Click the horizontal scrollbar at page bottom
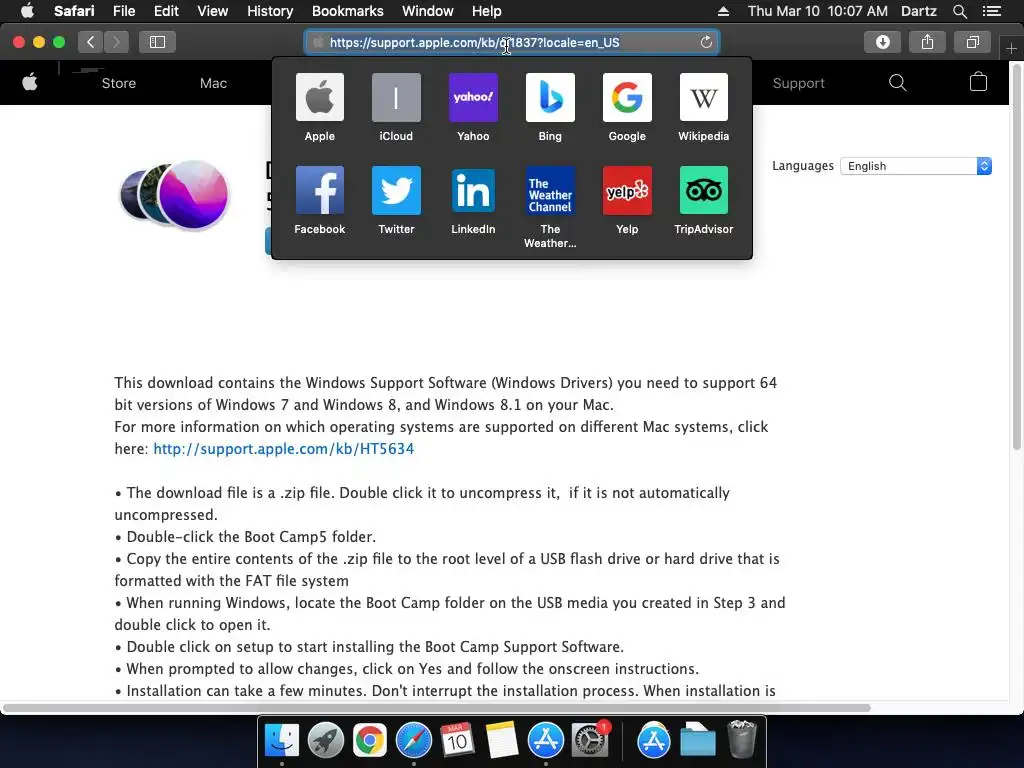Viewport: 1024px width, 768px height. [x=436, y=708]
